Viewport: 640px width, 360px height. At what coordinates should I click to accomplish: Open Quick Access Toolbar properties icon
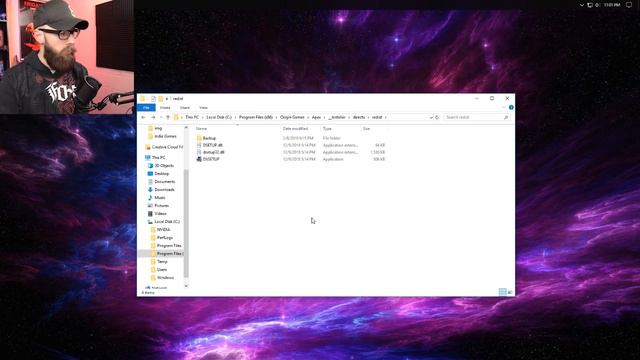click(x=153, y=99)
